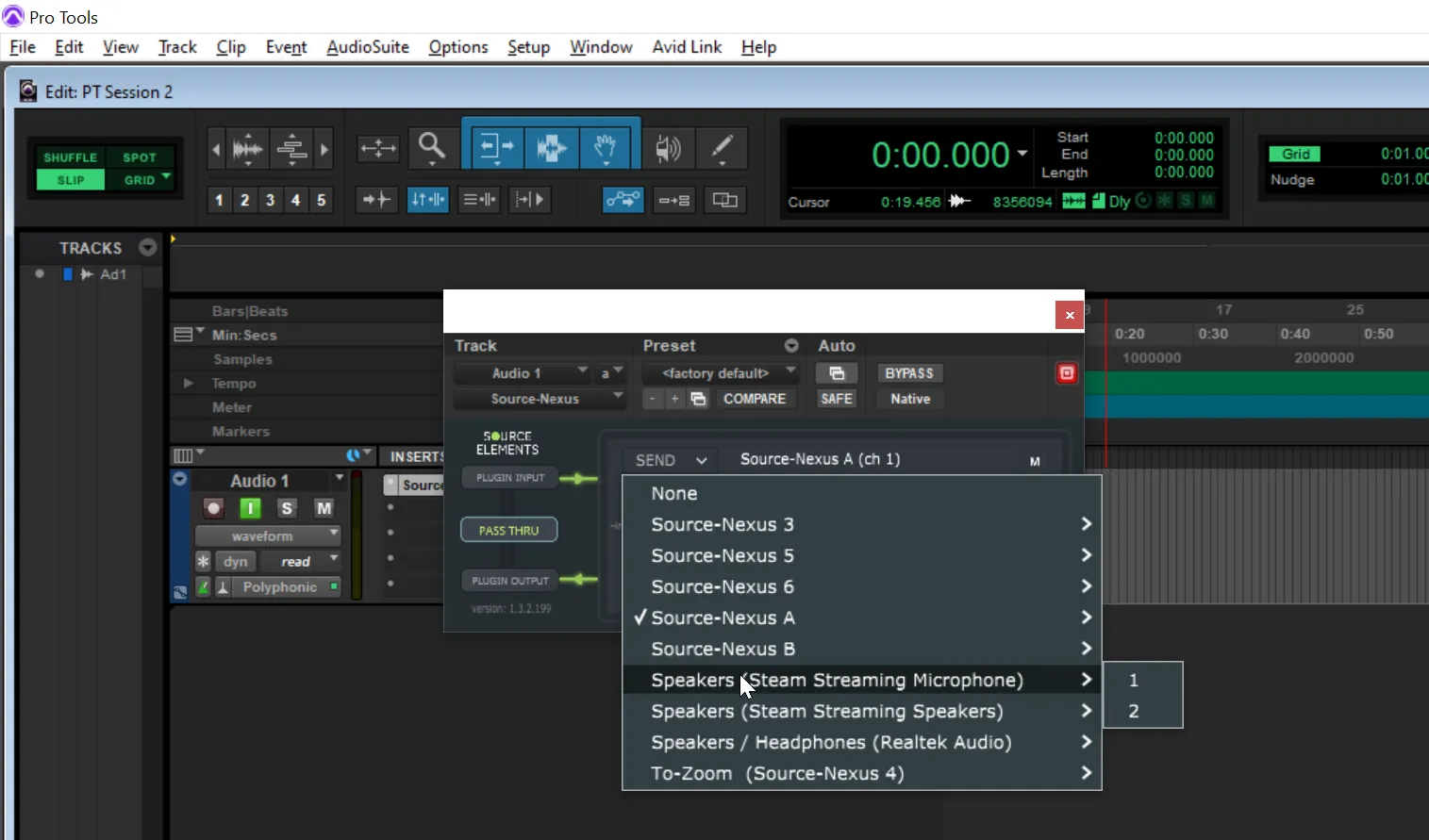Mute the Audio 1 track

pos(324,508)
